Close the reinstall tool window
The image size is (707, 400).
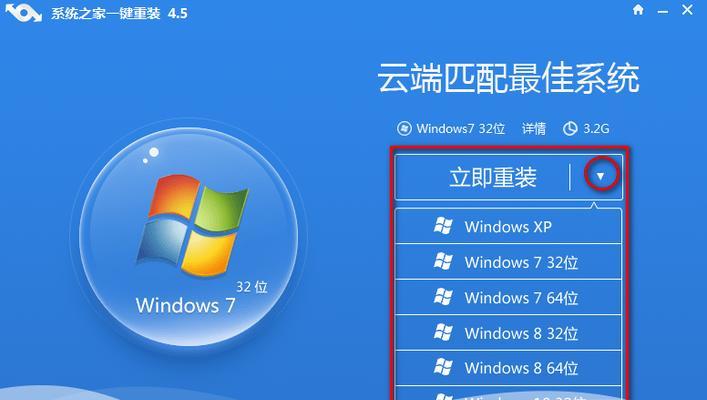(x=688, y=9)
